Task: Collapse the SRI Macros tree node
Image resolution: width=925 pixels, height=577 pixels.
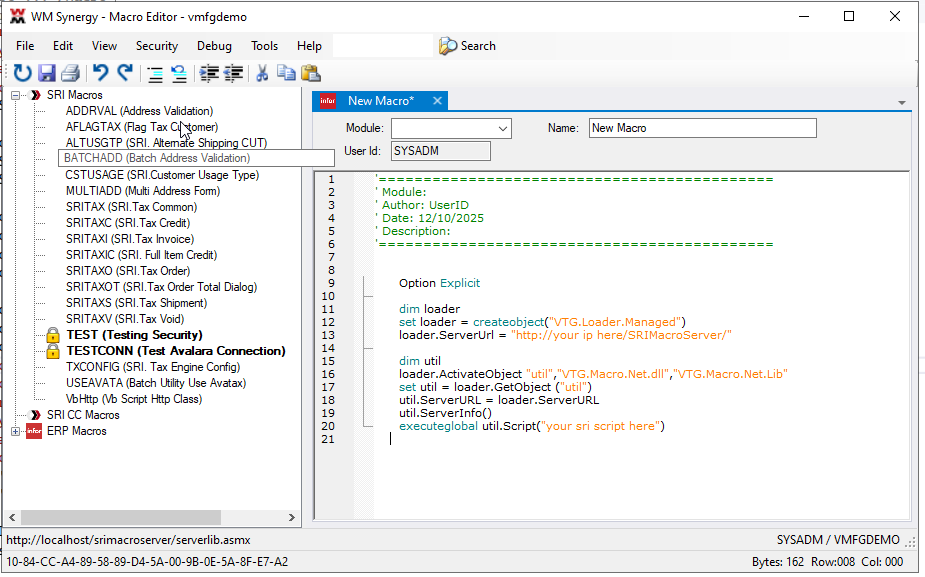Action: [x=16, y=95]
